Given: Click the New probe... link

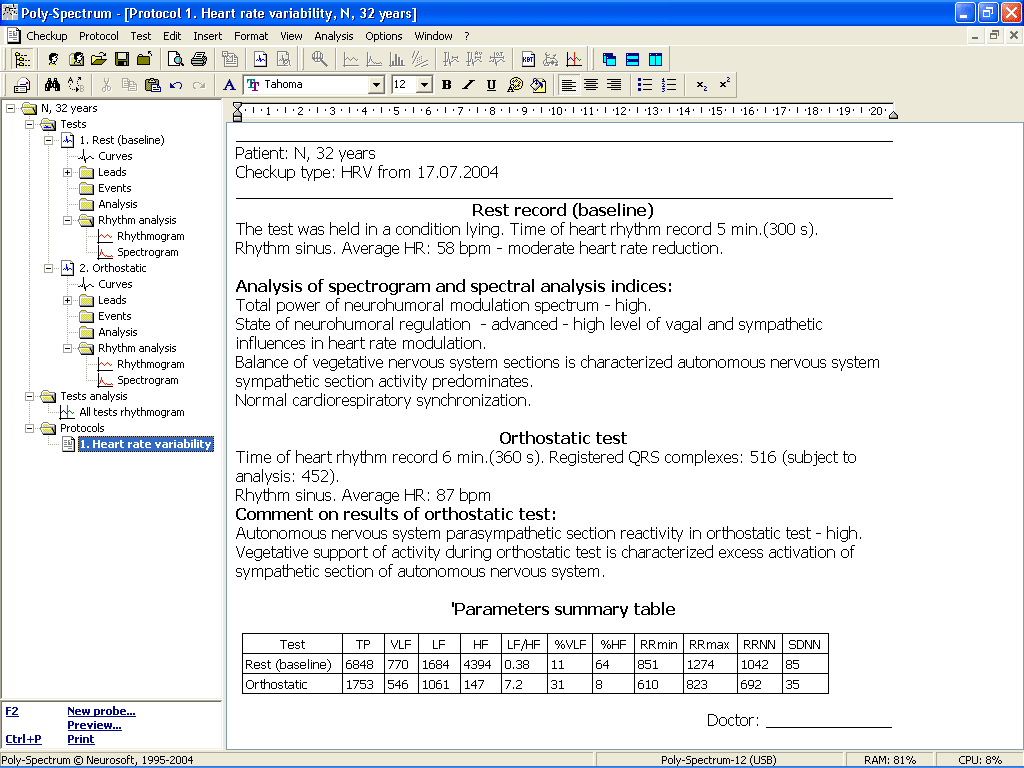Looking at the screenshot, I should [x=101, y=711].
